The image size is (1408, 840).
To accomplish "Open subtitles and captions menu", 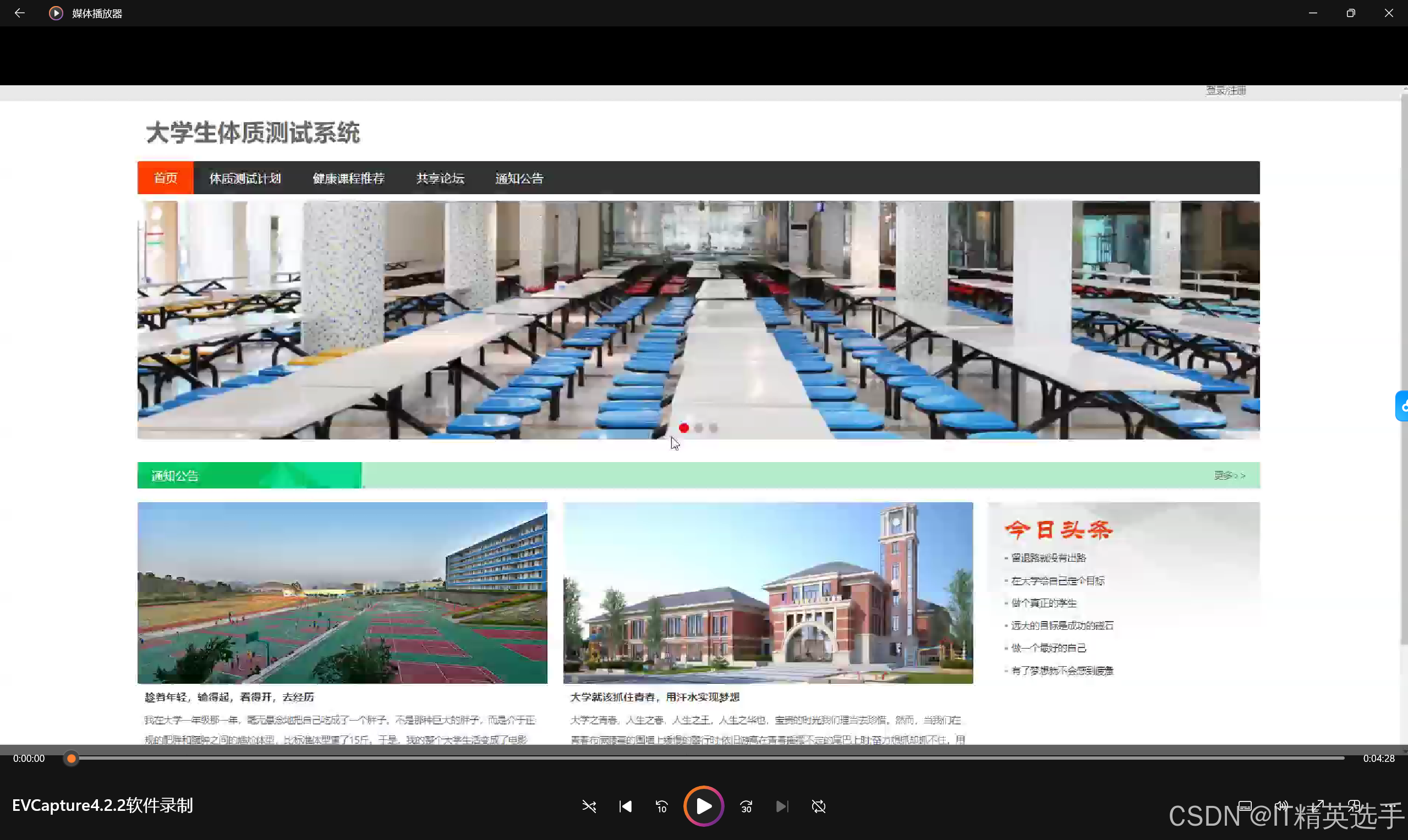I will 1245,806.
